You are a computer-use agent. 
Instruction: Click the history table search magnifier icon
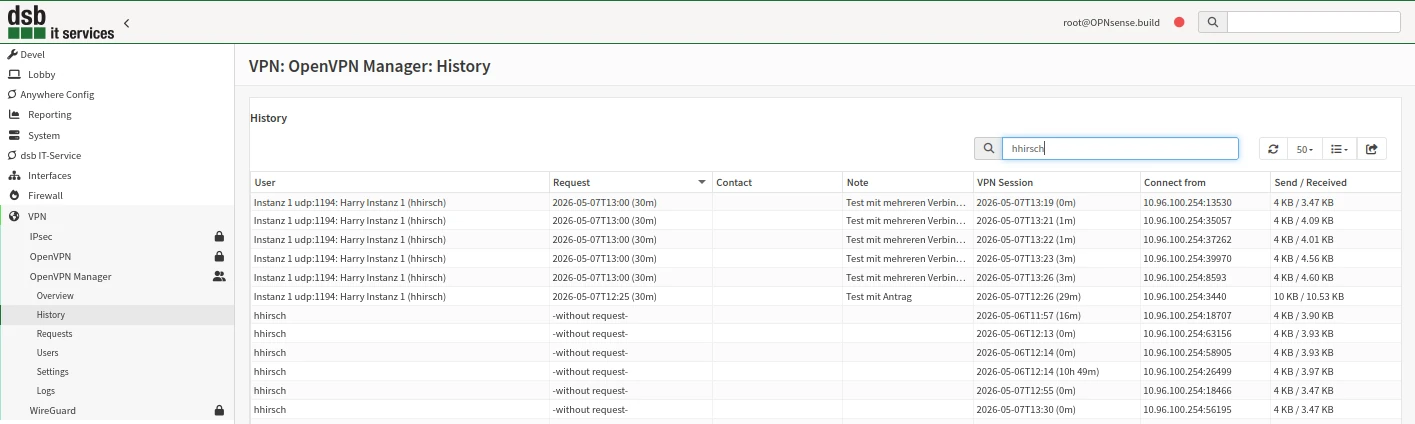(x=988, y=149)
